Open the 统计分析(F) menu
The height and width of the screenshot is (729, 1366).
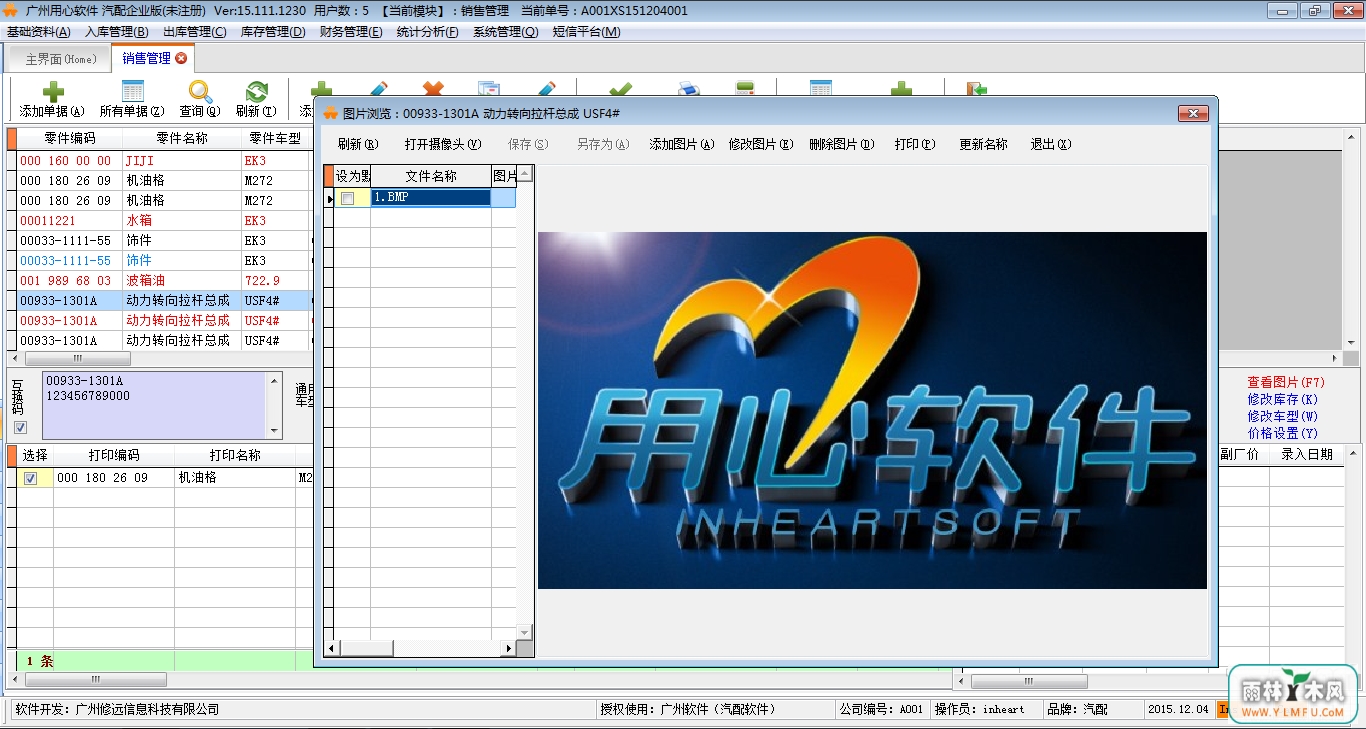coord(427,32)
